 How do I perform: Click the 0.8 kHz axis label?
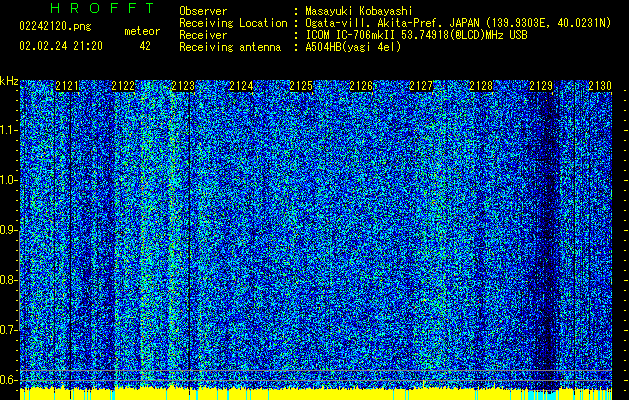[8, 280]
